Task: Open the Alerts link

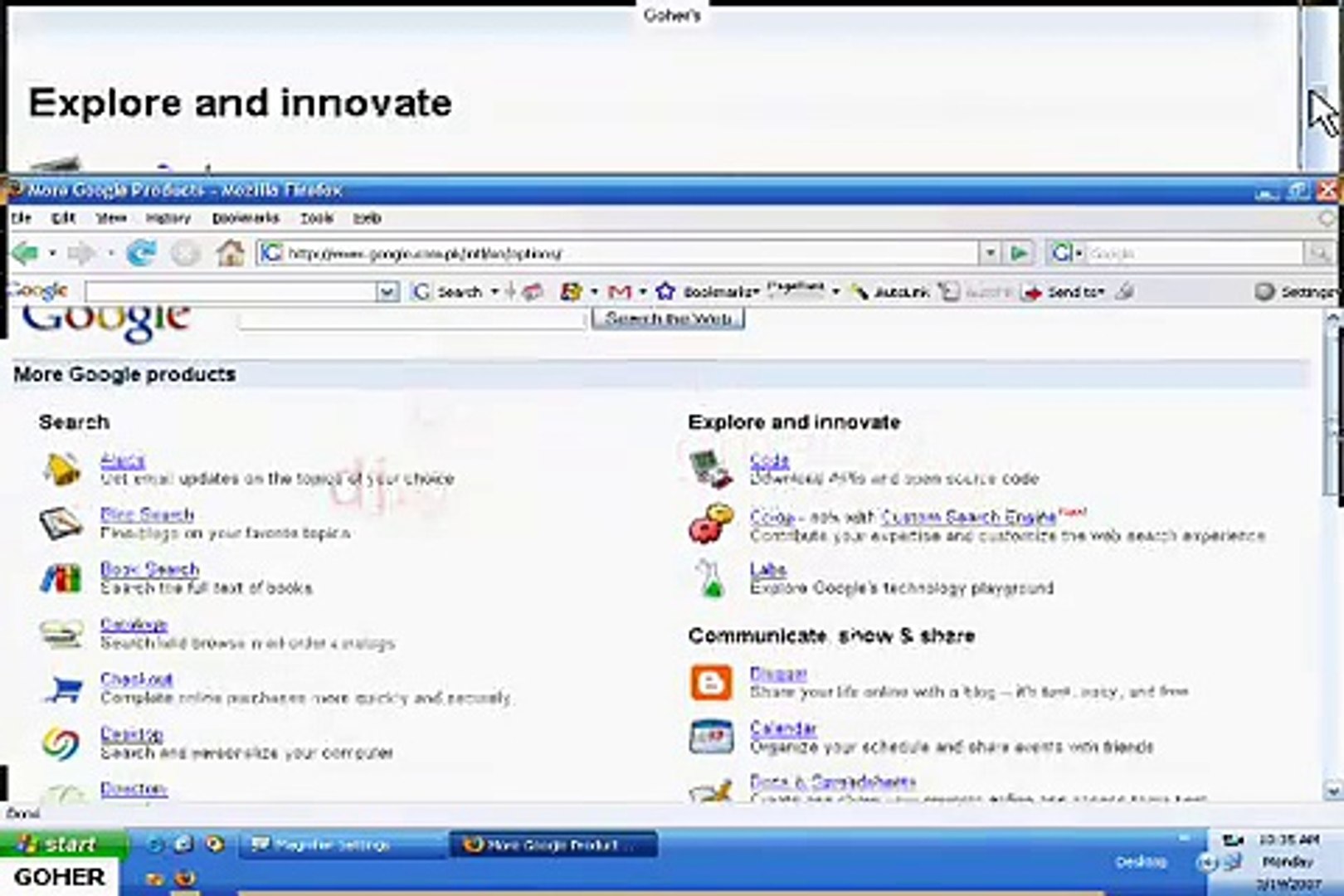Action: pyautogui.click(x=122, y=460)
